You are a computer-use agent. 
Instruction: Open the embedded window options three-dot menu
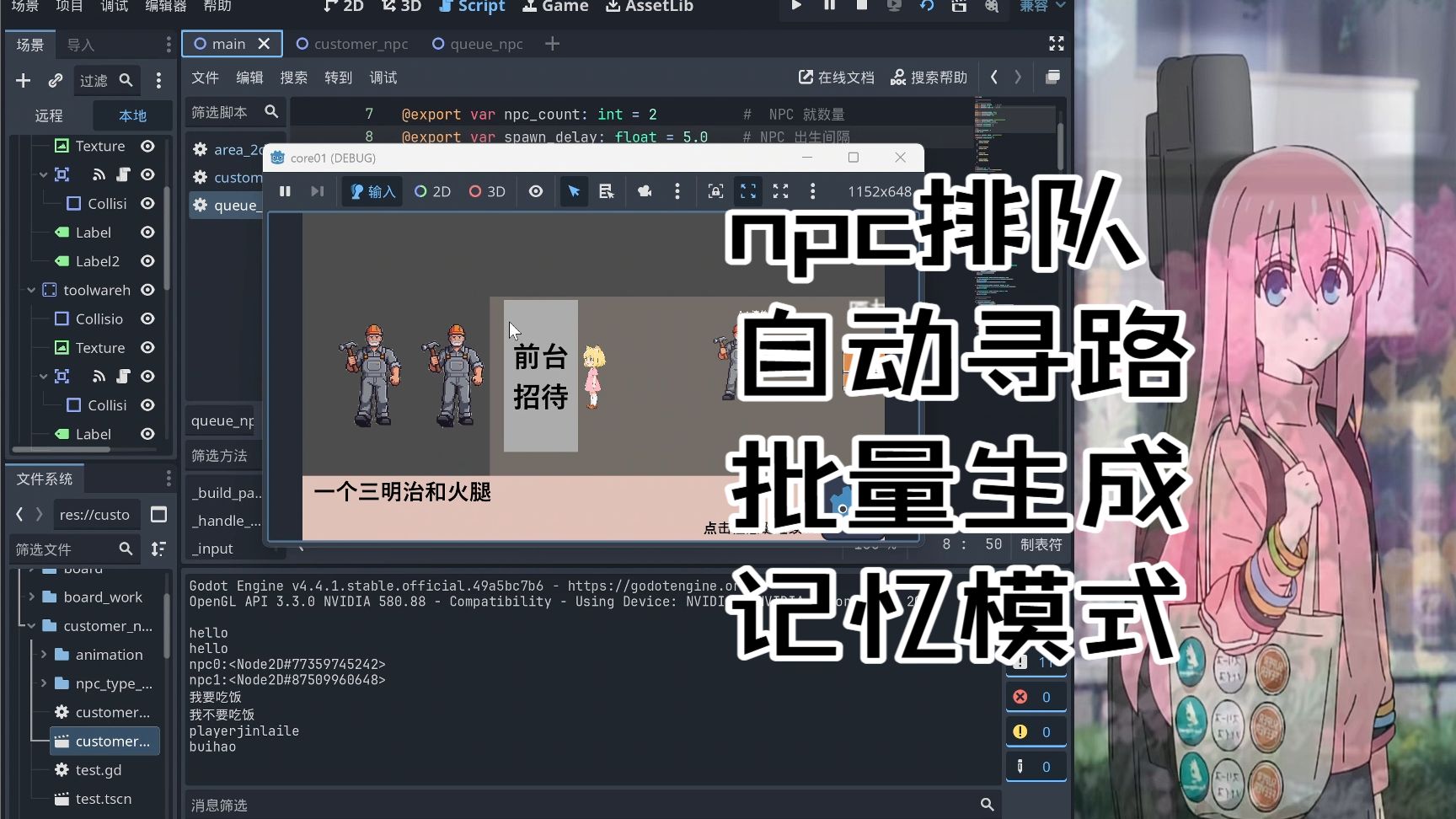(812, 191)
